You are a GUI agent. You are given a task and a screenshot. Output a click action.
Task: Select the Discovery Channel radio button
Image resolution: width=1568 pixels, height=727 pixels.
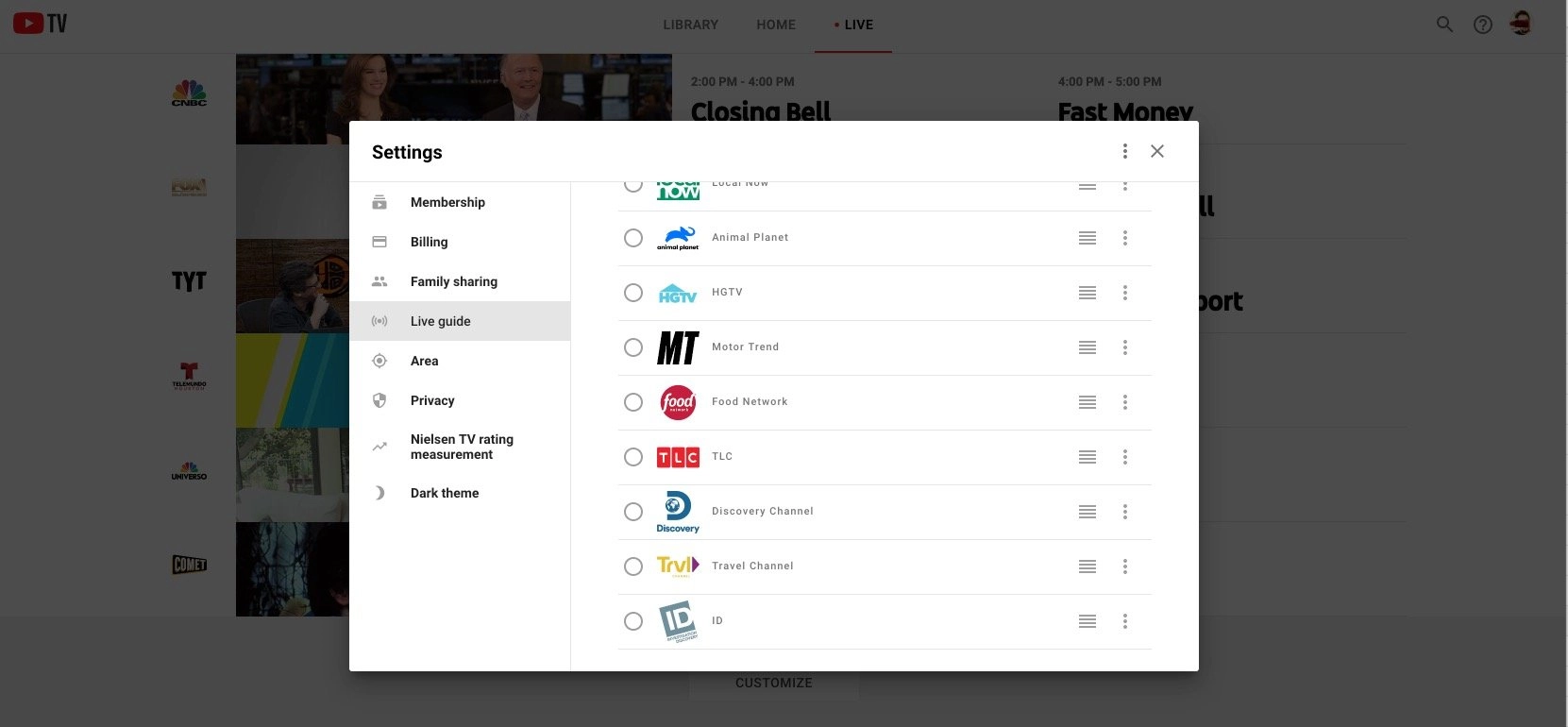coord(633,512)
